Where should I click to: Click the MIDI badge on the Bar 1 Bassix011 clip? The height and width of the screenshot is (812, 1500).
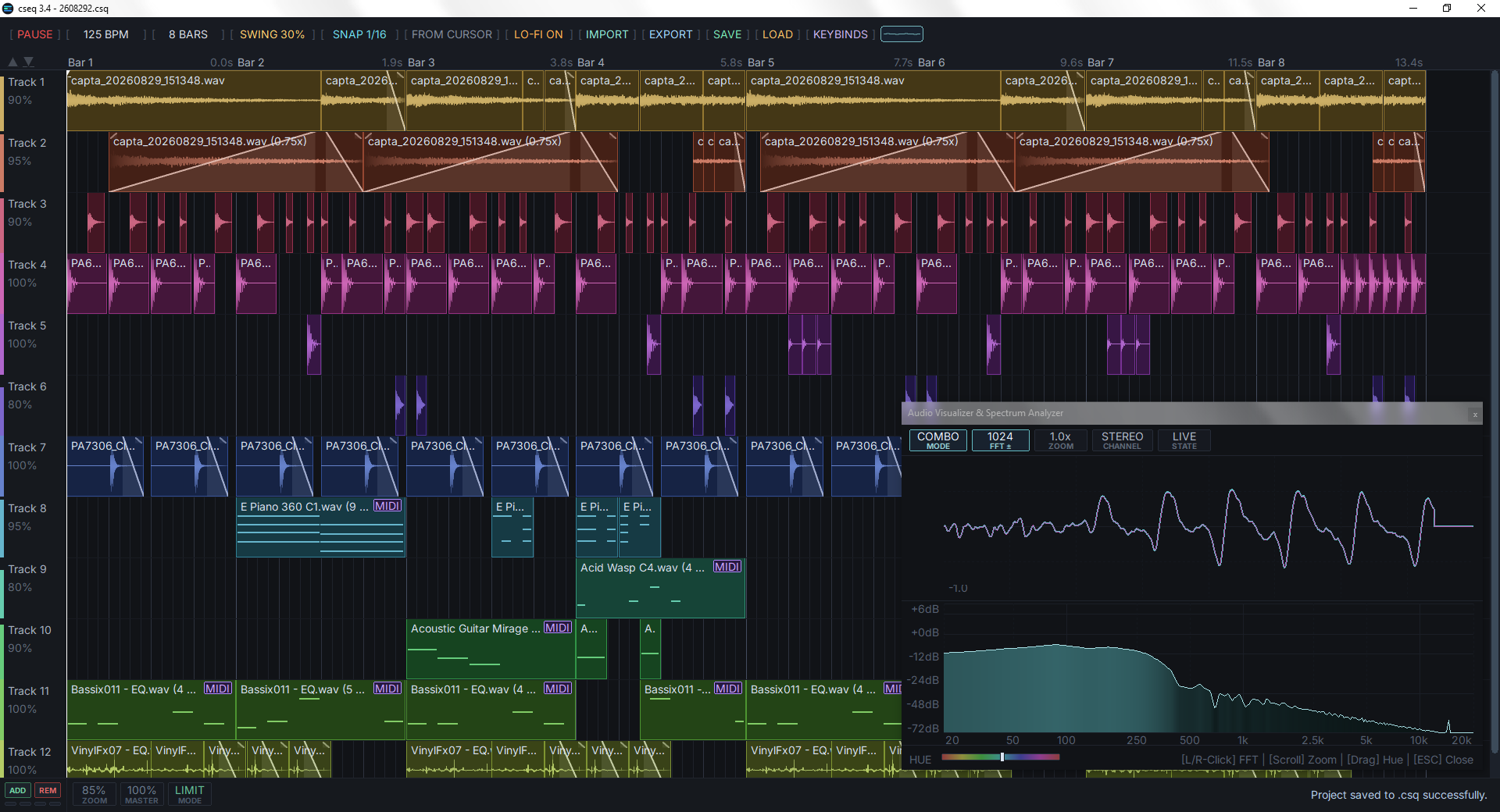(x=218, y=689)
